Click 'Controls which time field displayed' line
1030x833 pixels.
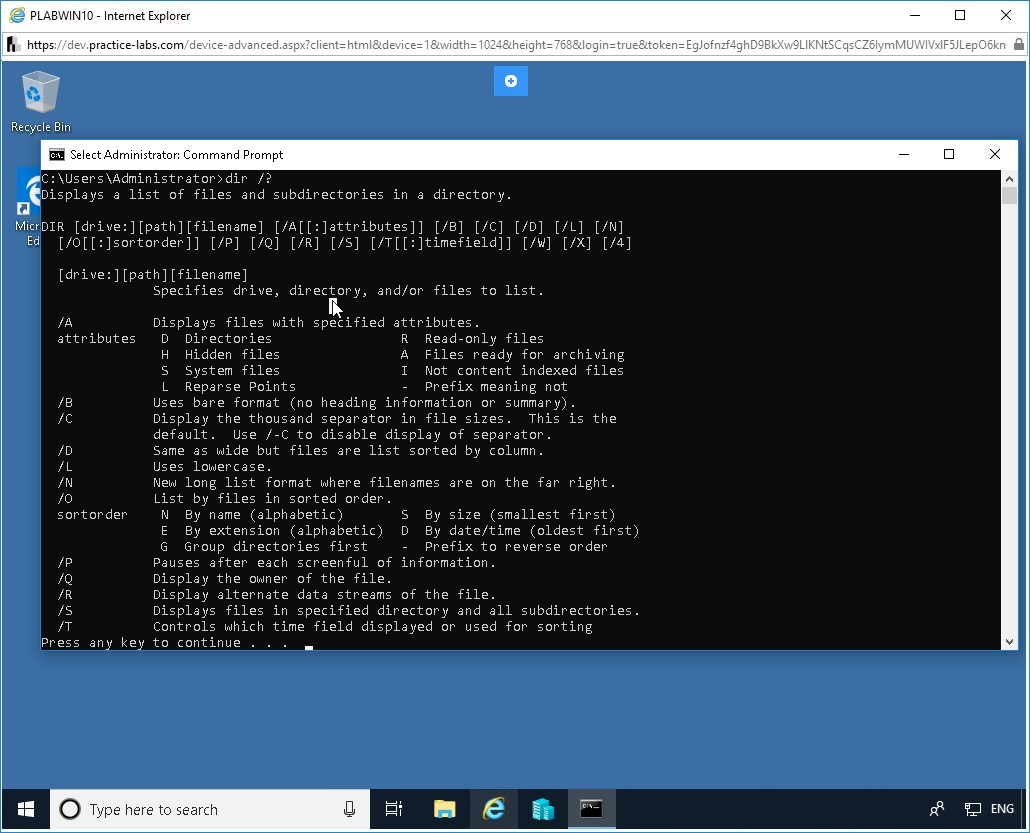372,626
